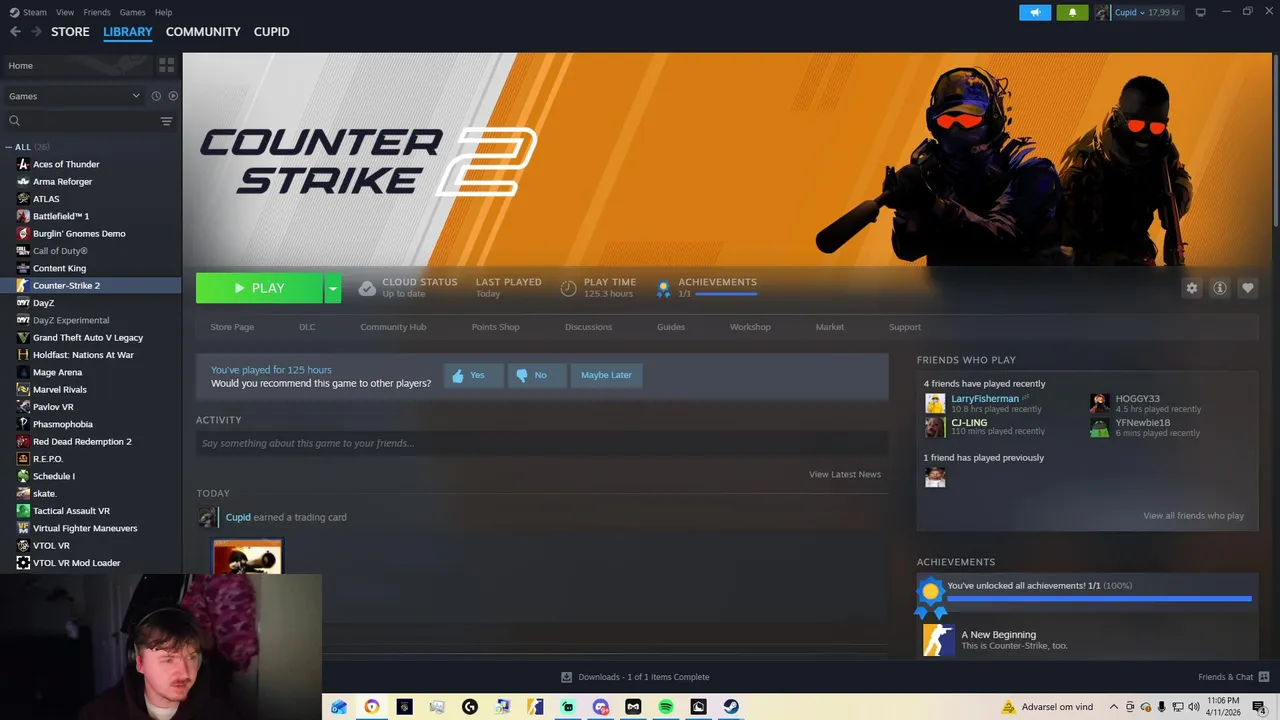Show hidden tray icons chevron
Viewport: 1280px width, 720px height.
(1114, 707)
